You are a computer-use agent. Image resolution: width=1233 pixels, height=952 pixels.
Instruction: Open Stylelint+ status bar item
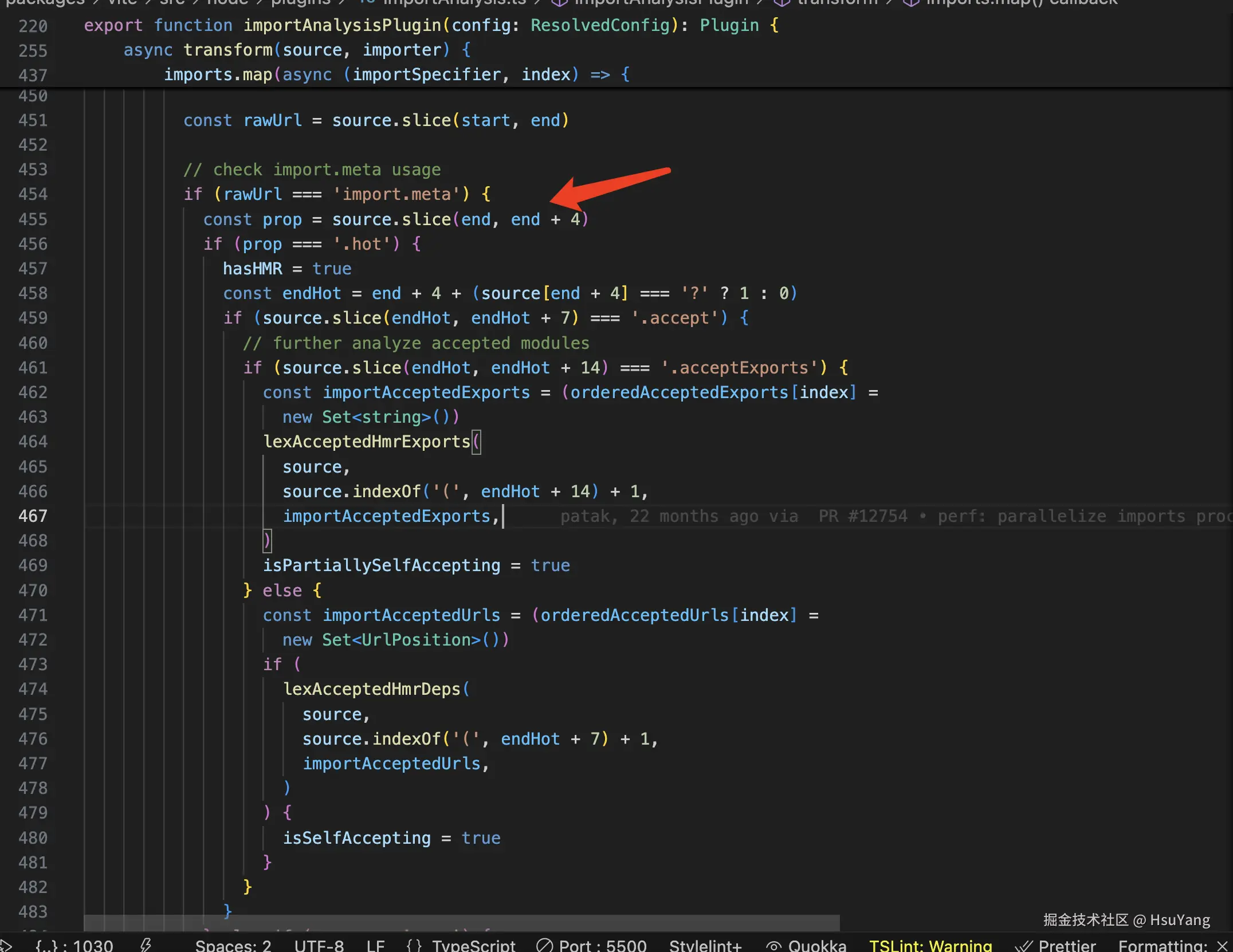tap(705, 945)
